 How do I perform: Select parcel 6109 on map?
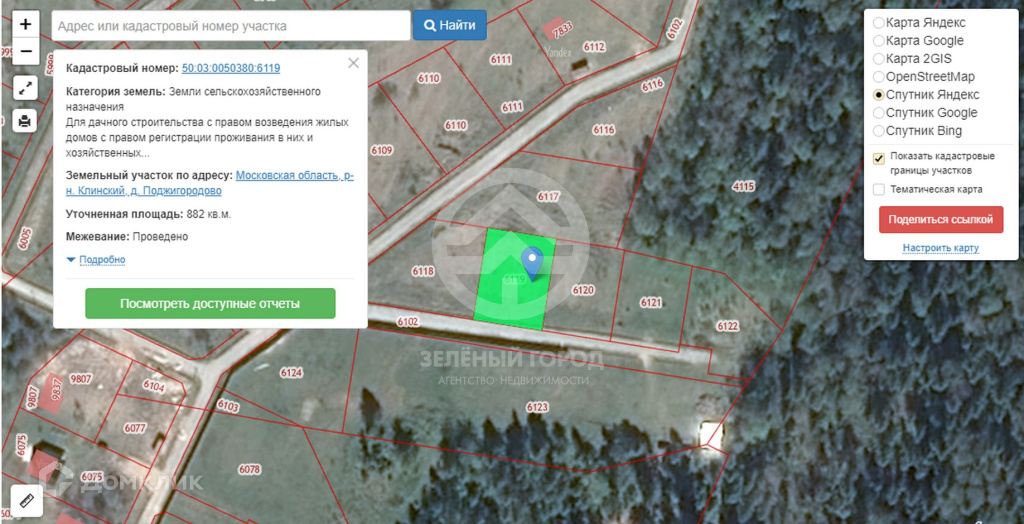pos(382,150)
